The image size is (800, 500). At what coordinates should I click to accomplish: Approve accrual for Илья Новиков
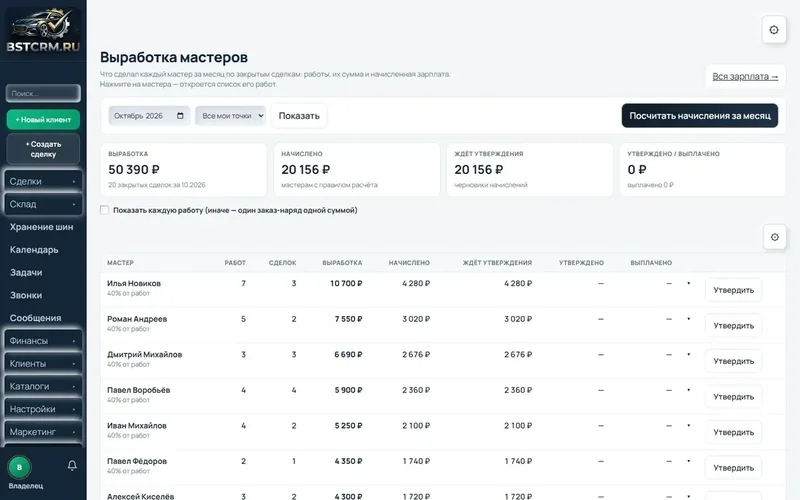point(733,290)
